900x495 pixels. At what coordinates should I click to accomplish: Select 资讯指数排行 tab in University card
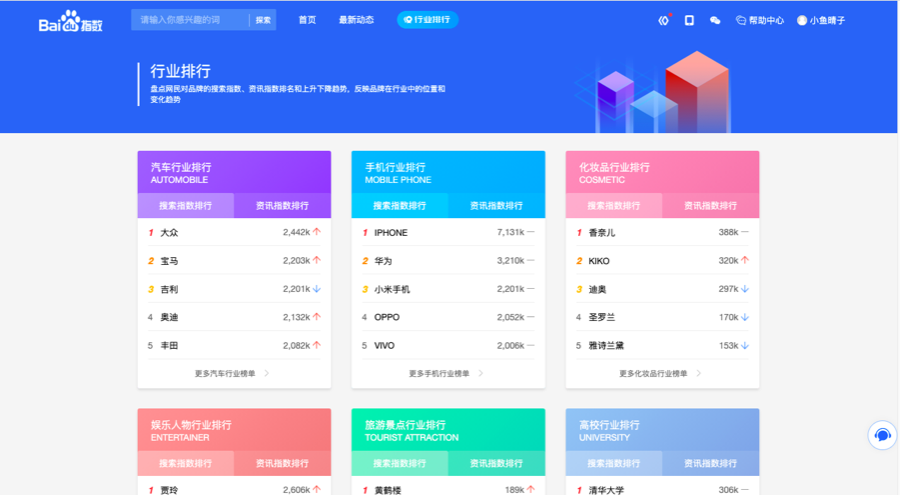pyautogui.click(x=711, y=463)
